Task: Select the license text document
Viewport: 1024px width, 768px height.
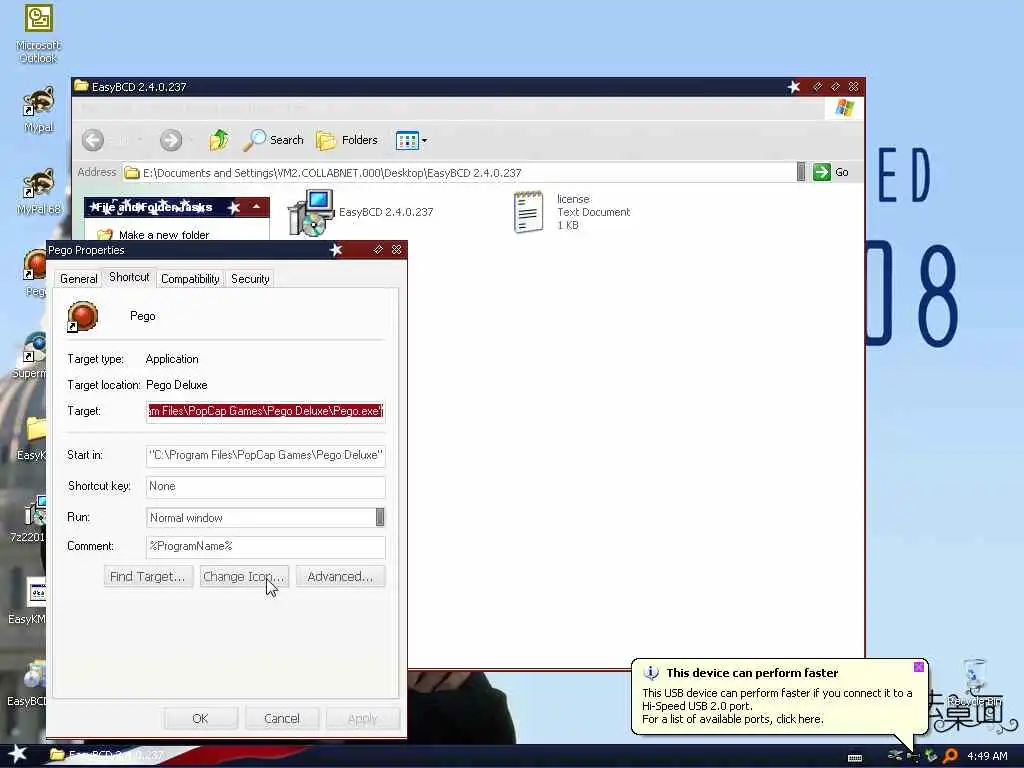Action: pos(571,212)
